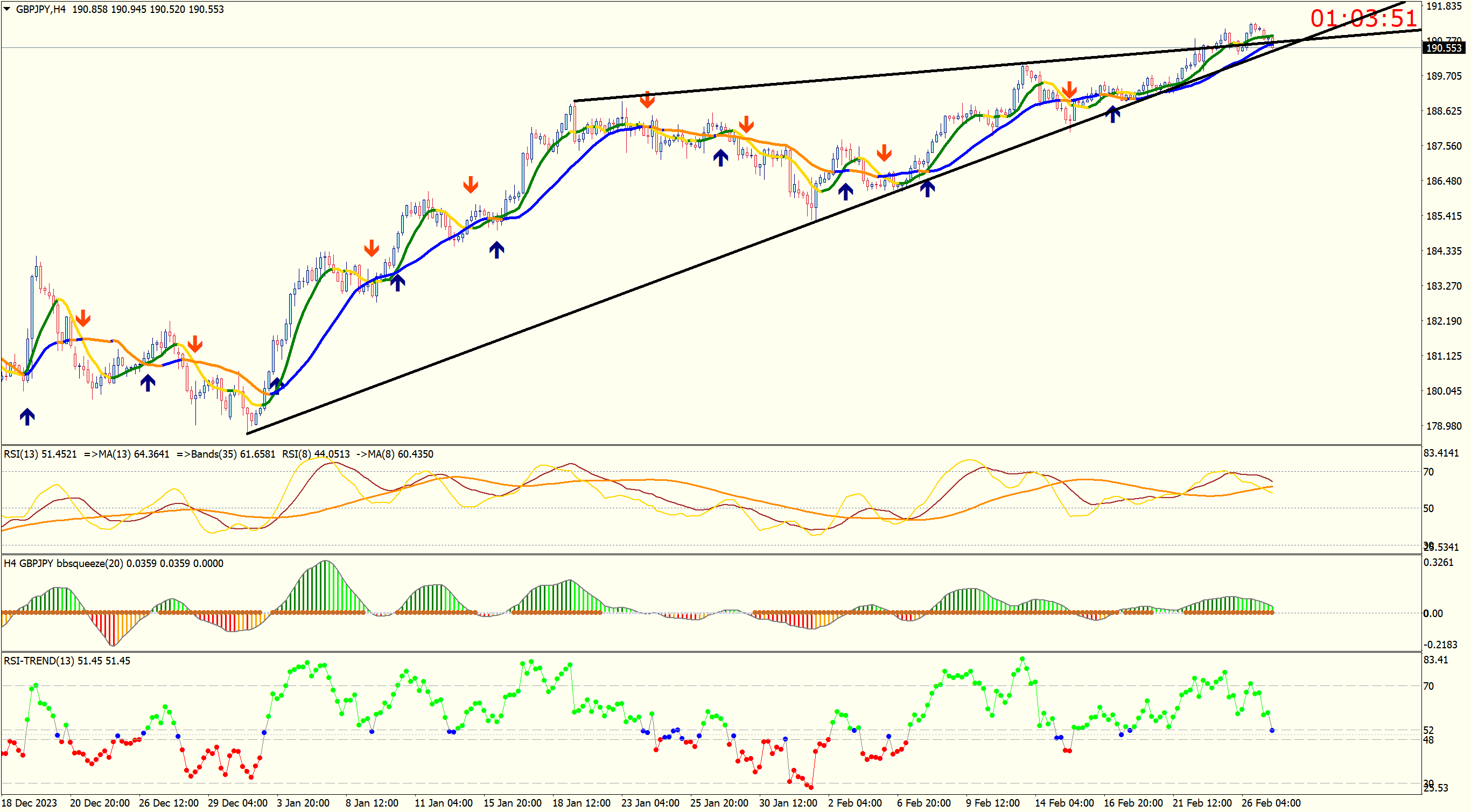
Task: Click the red down arrow above the 14 Feb candles
Action: click(x=1069, y=89)
